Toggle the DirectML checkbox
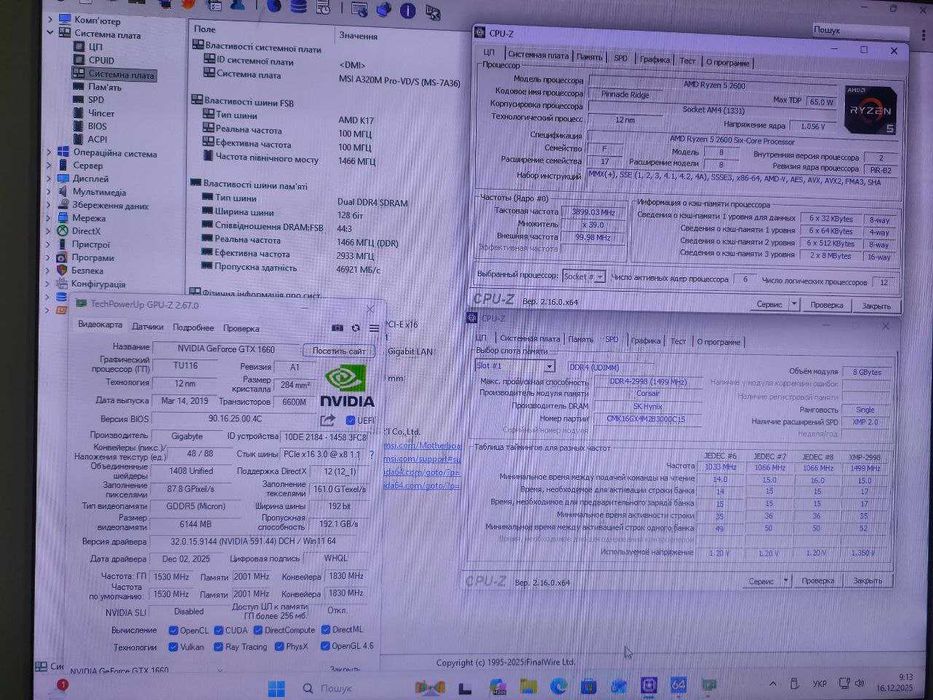This screenshot has width=933, height=700. [325, 629]
